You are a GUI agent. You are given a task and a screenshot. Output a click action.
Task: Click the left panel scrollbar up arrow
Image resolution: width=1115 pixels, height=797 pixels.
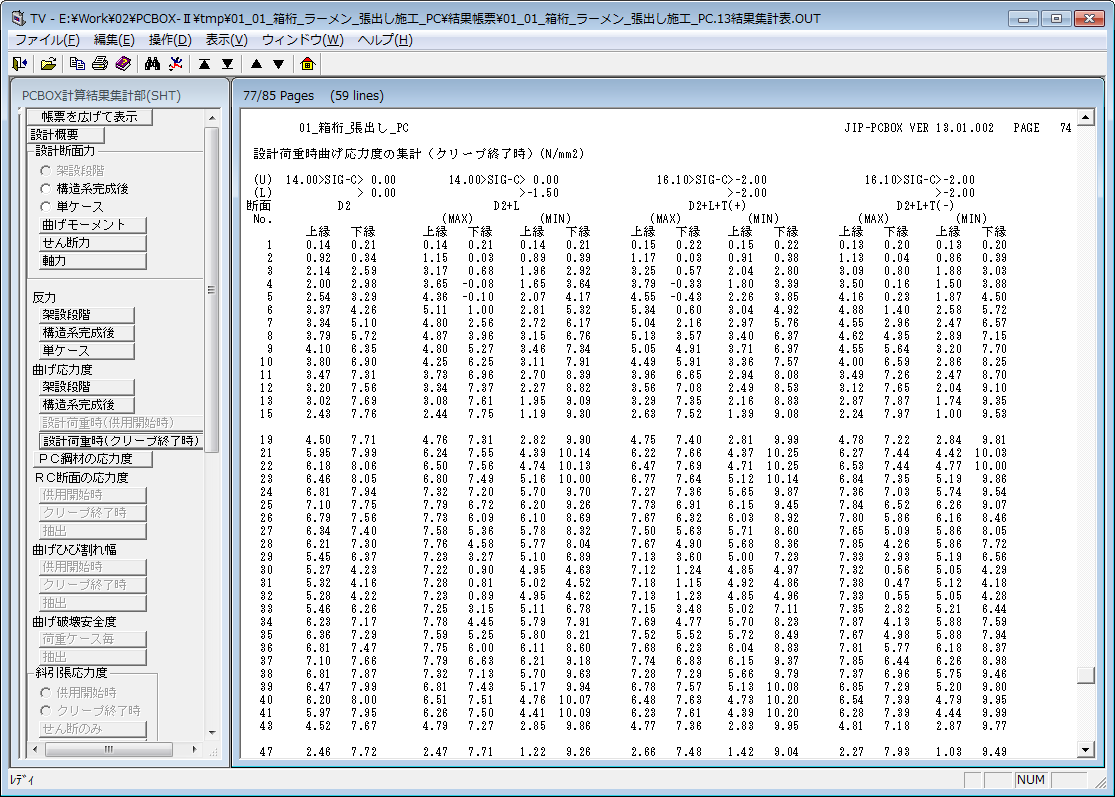point(212,117)
